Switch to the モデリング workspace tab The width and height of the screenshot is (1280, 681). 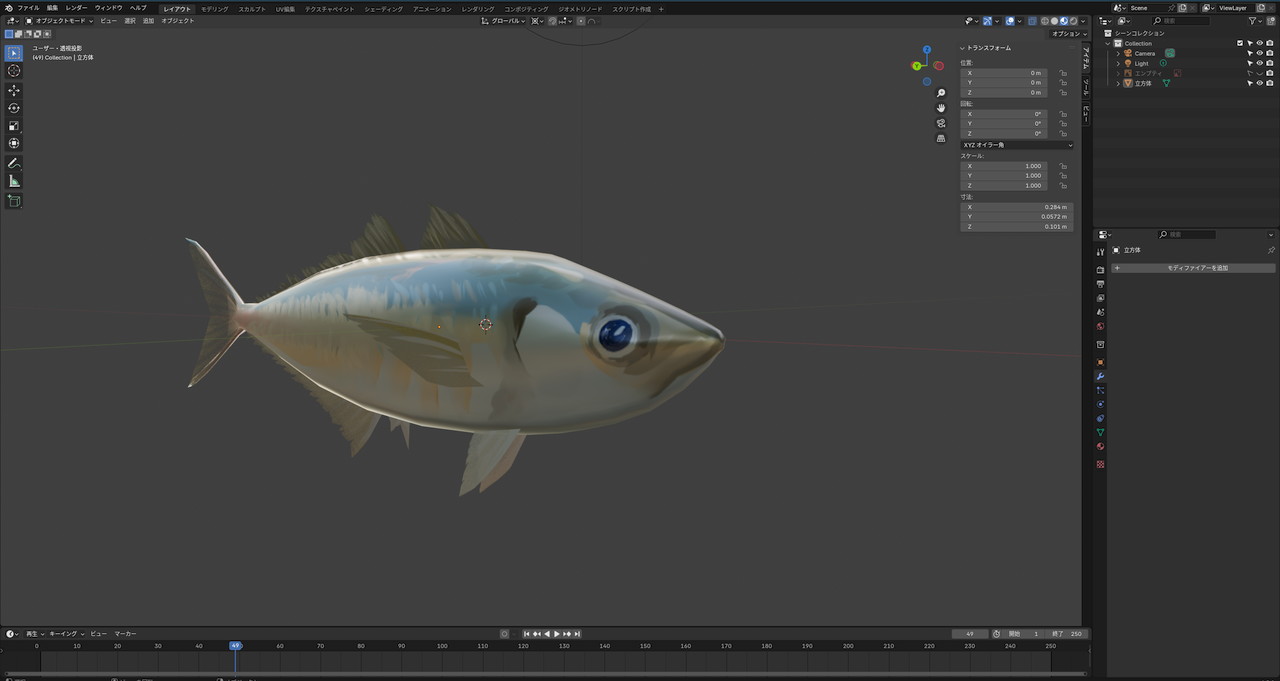[x=214, y=8]
